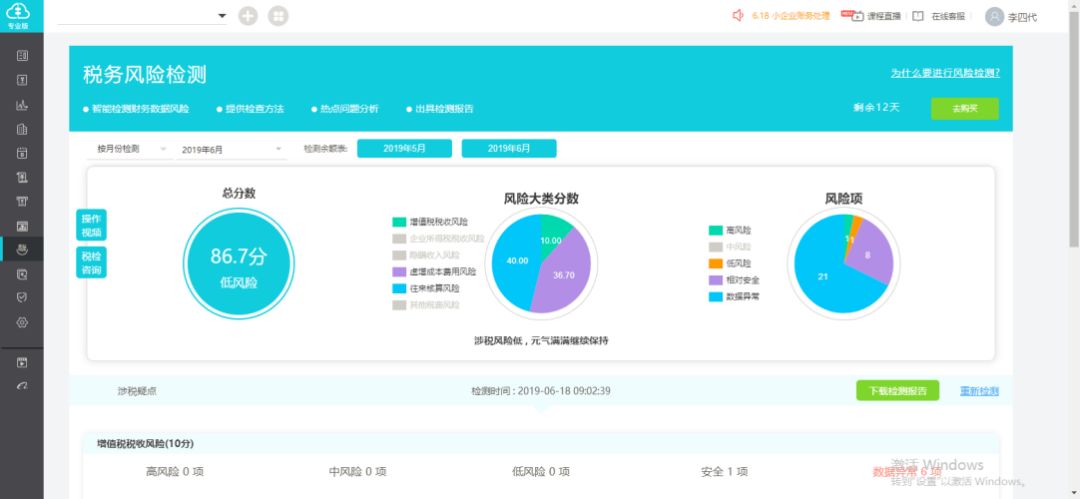1080x499 pixels.
Task: Open the 在线客服 menu item
Action: coord(948,16)
